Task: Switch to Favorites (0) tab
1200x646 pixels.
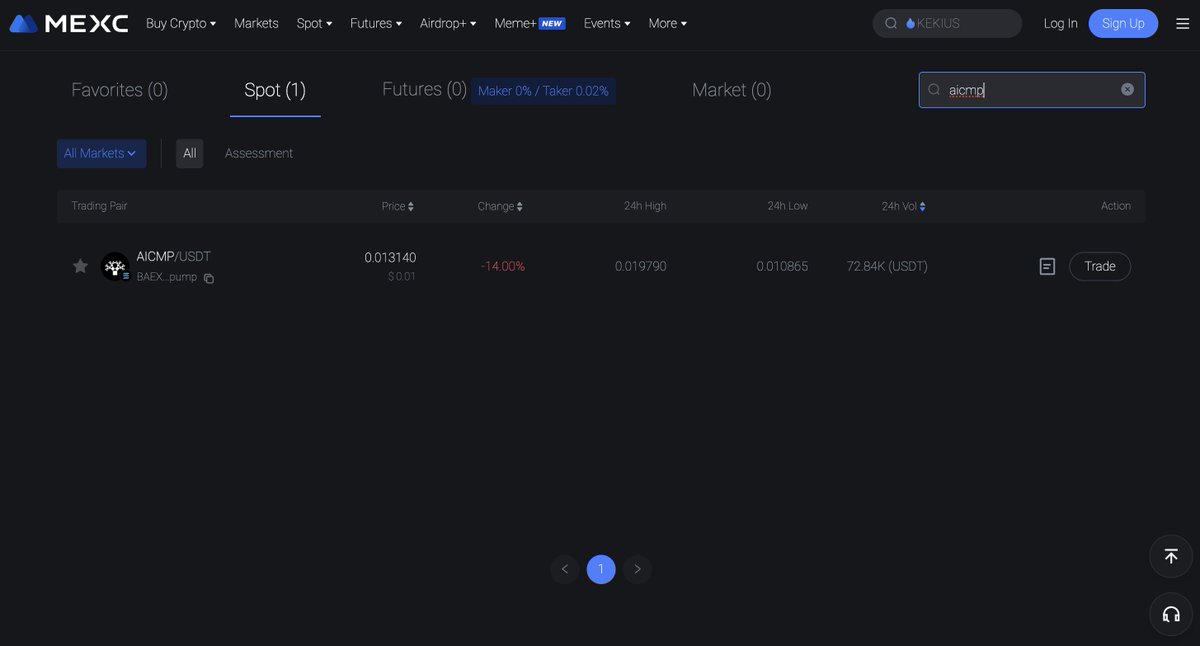Action: tap(120, 90)
